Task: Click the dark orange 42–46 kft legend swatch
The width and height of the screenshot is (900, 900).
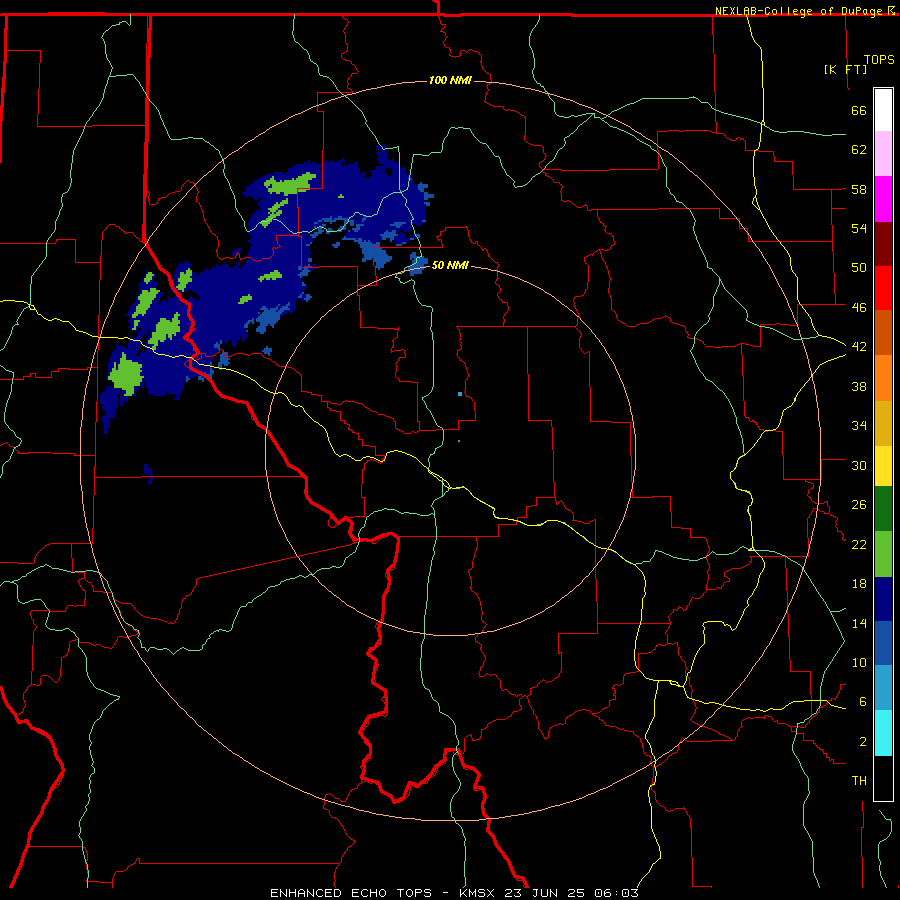Action: click(x=883, y=333)
